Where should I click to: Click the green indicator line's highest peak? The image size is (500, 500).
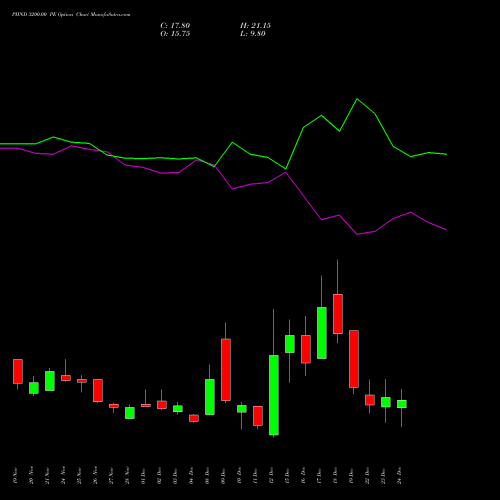point(357,99)
